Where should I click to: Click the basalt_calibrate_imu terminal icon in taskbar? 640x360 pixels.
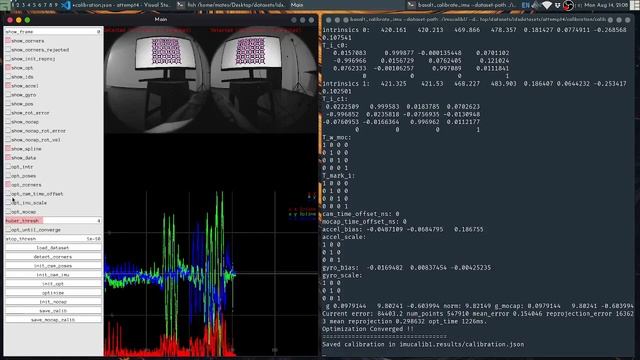click(411, 5)
